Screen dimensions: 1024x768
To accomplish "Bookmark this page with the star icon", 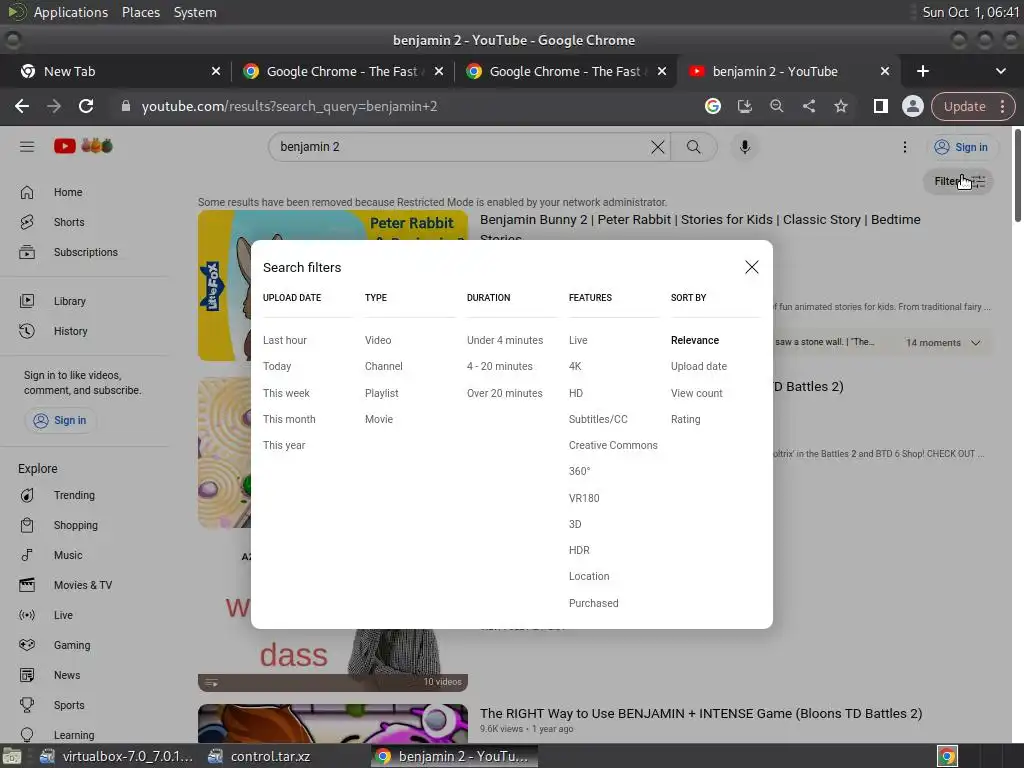I will (x=840, y=106).
